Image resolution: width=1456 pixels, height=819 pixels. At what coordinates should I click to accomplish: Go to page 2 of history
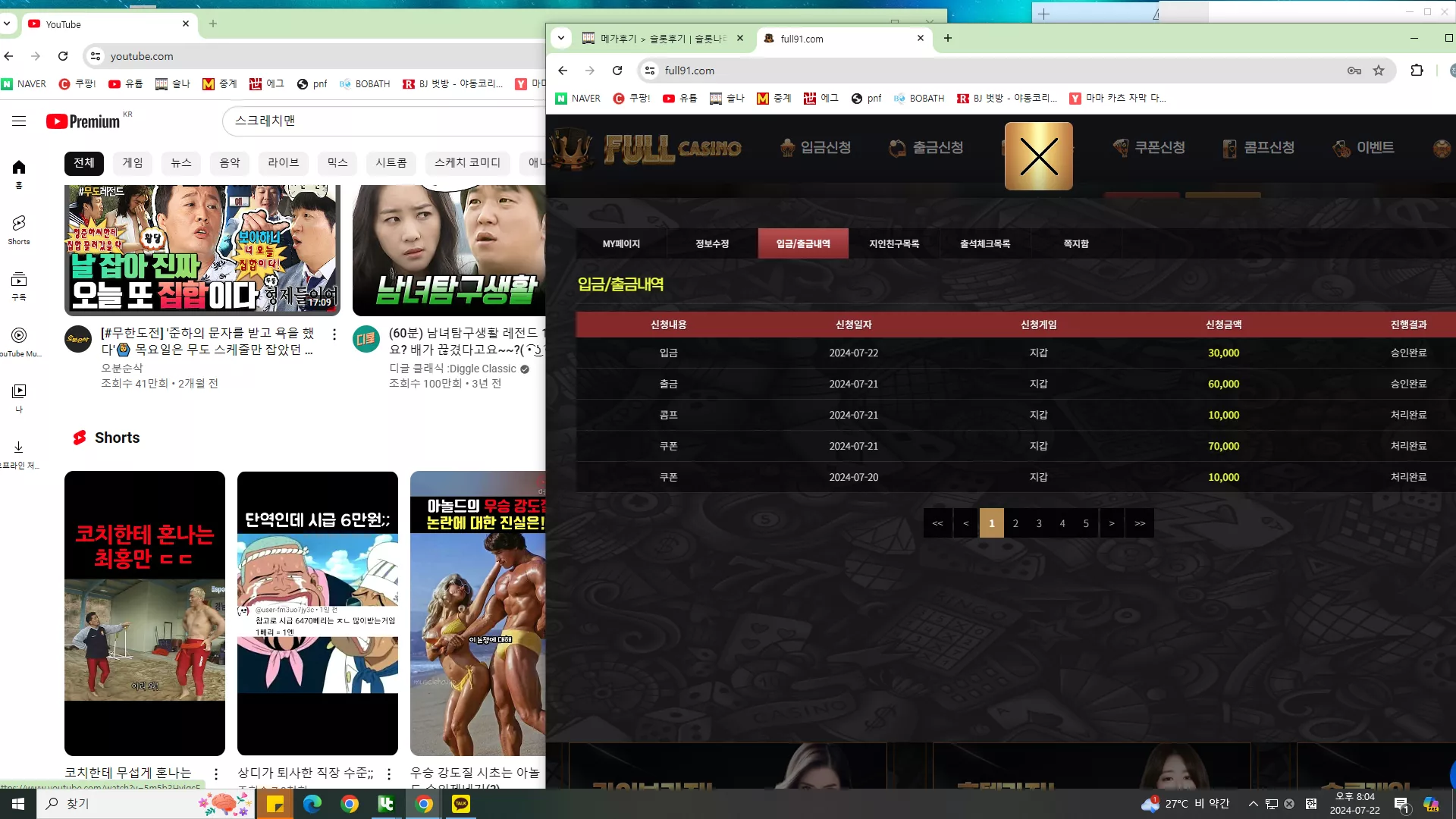[x=1015, y=523]
